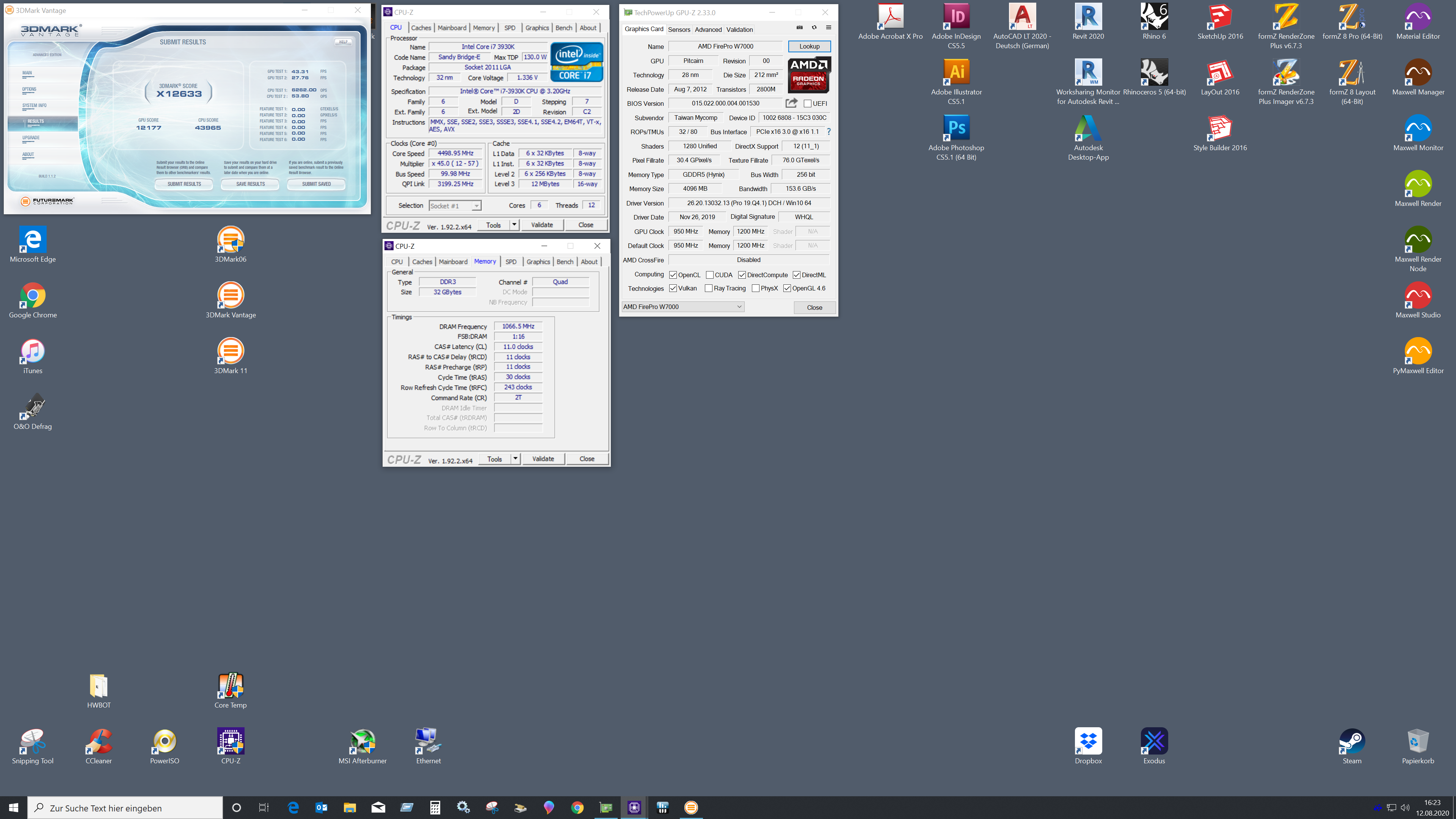Launch Adobe Photoshop CS5.1 shortcut

[x=956, y=137]
